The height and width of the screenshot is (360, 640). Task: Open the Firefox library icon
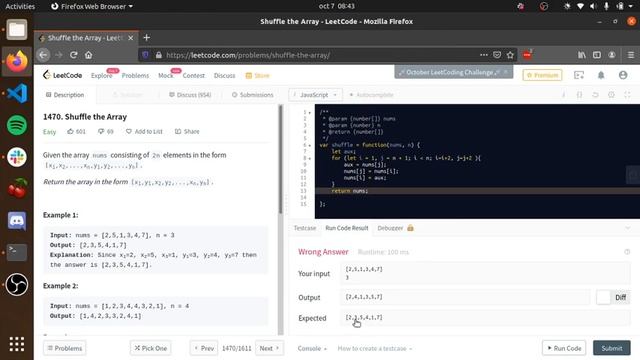coord(582,55)
